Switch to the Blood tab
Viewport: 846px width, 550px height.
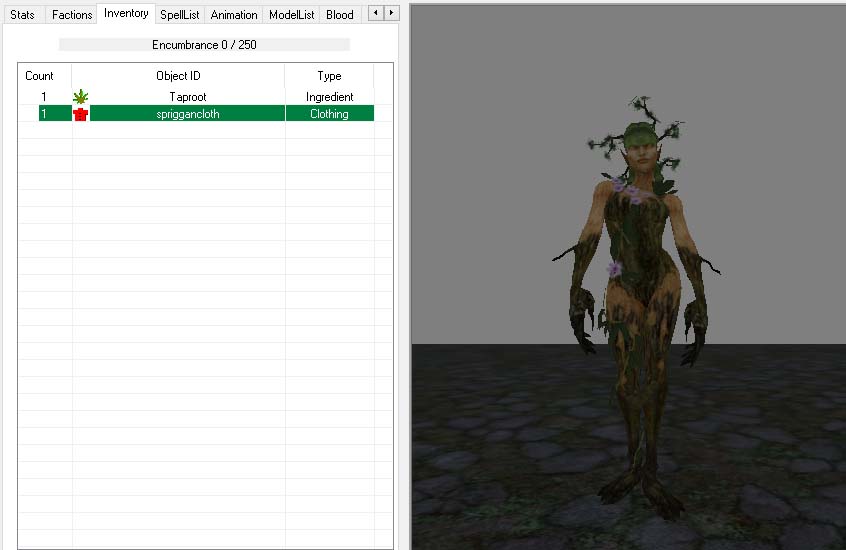tap(340, 15)
